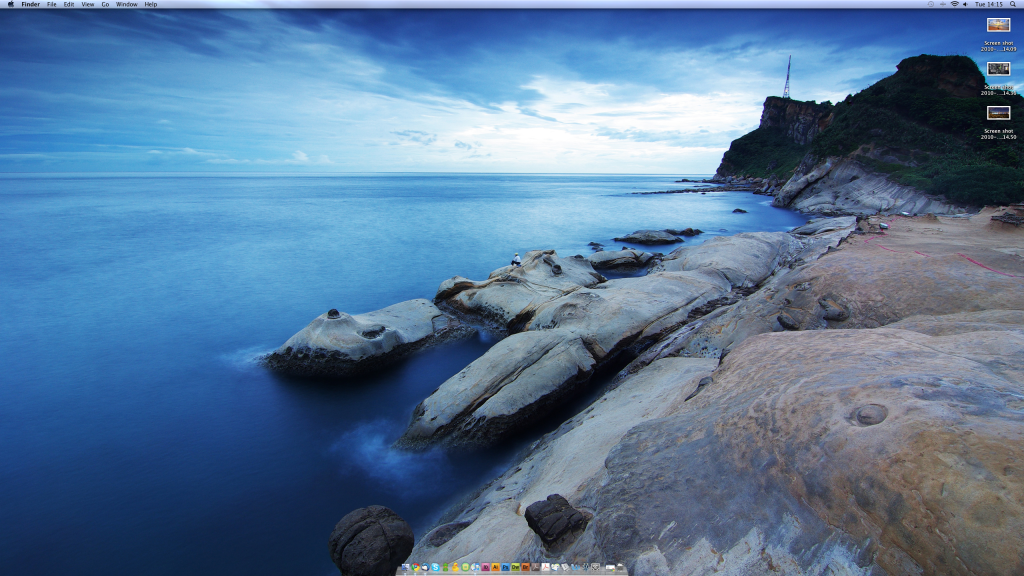This screenshot has height=576, width=1024.
Task: Open Adobe Photoshop from the dock
Action: (505, 567)
